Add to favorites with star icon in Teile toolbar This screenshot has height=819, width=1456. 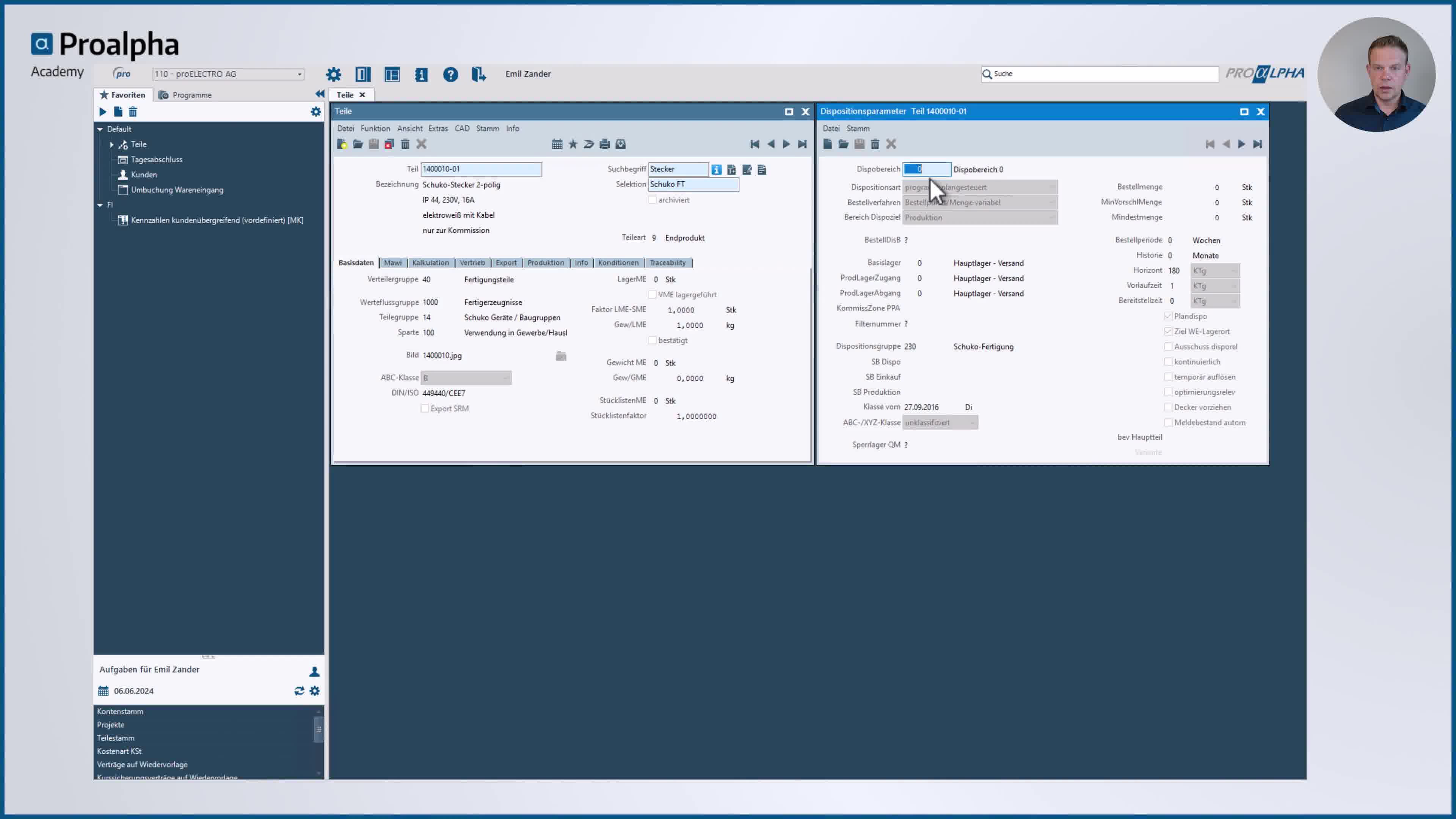[573, 144]
